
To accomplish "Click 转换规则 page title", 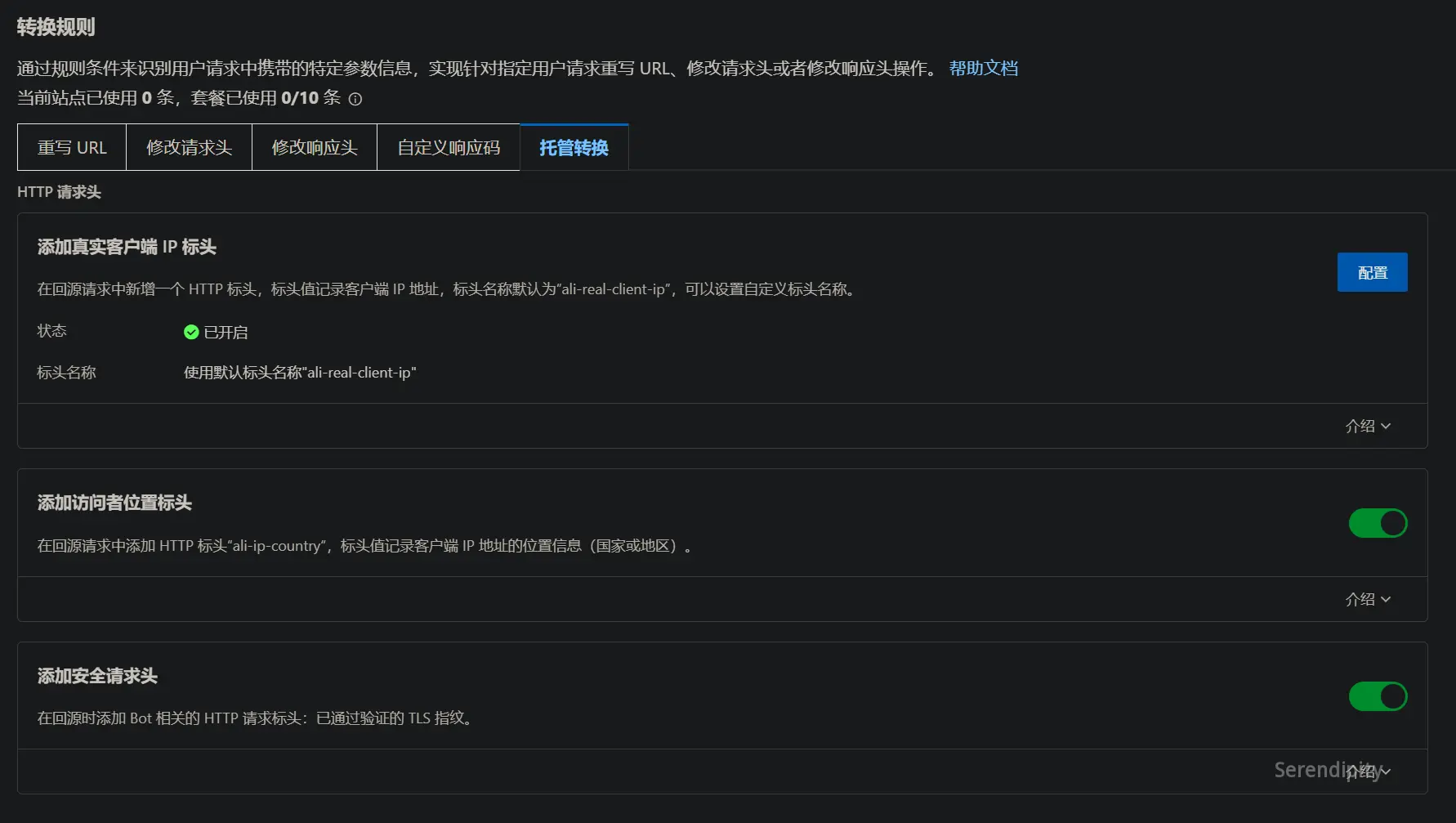I will (56, 27).
